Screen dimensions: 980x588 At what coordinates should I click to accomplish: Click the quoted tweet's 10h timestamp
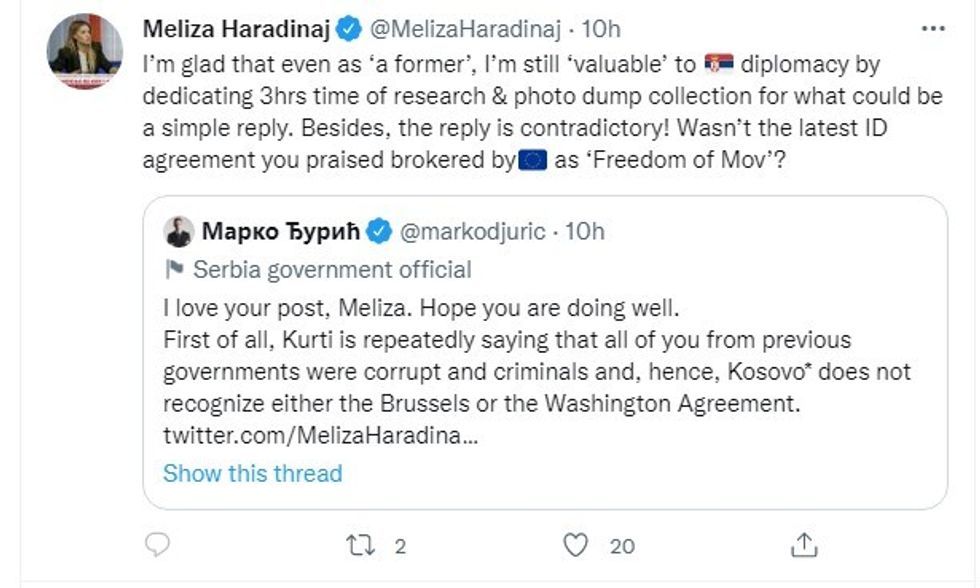(585, 232)
